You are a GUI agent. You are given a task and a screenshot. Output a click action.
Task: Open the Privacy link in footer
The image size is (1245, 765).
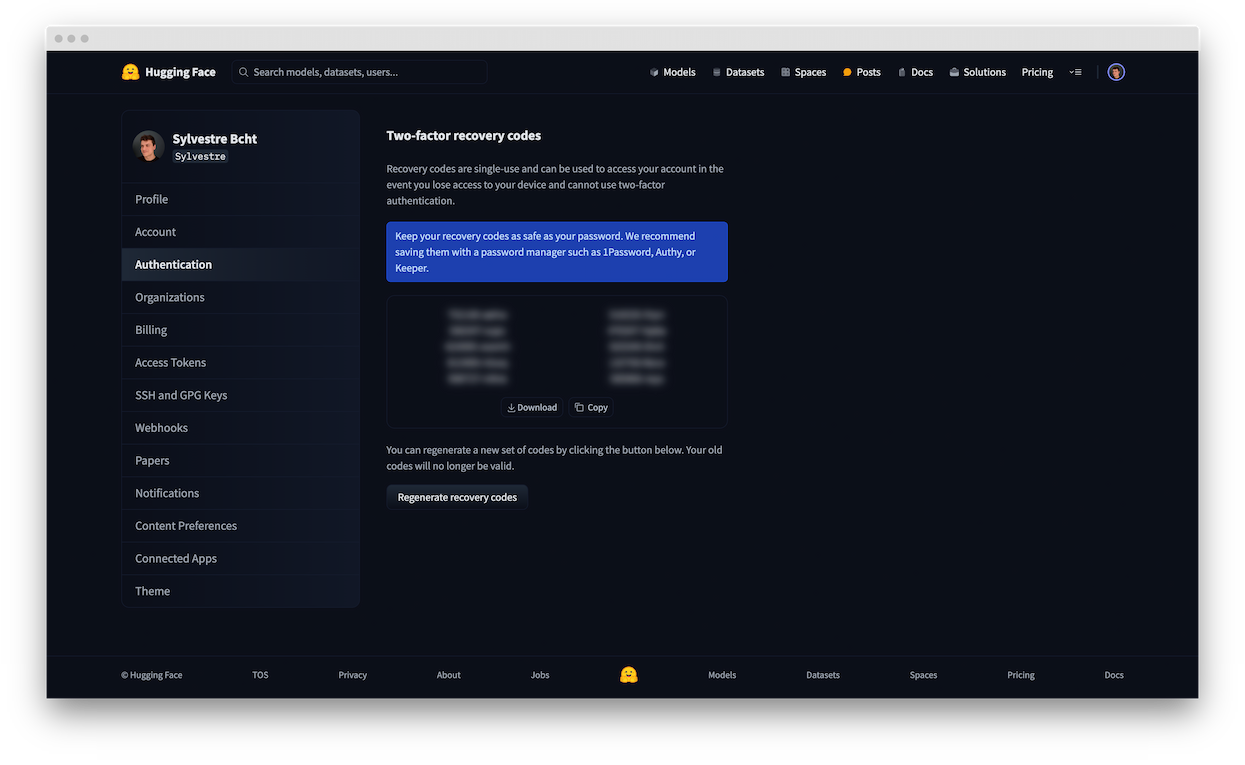click(352, 675)
